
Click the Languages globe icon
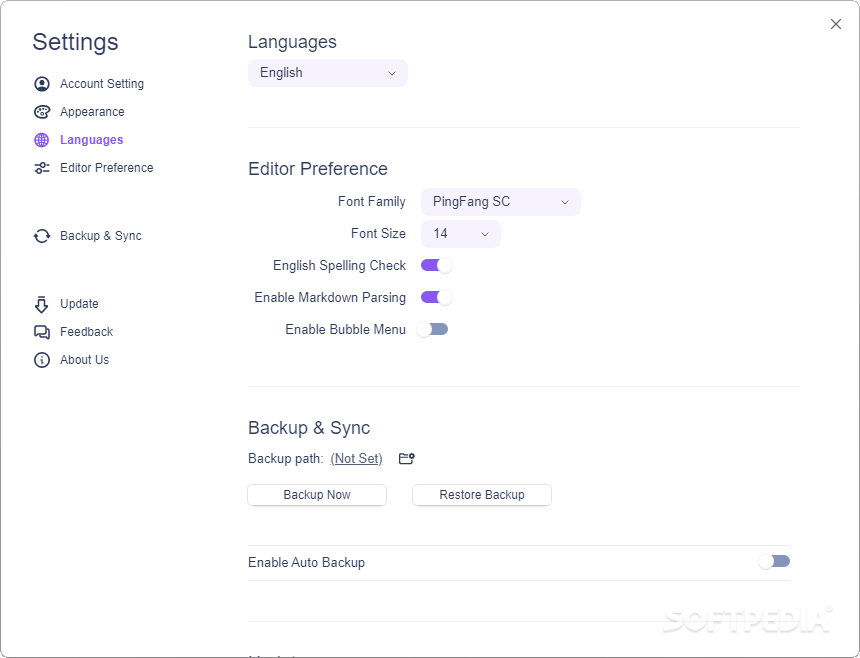tap(42, 140)
